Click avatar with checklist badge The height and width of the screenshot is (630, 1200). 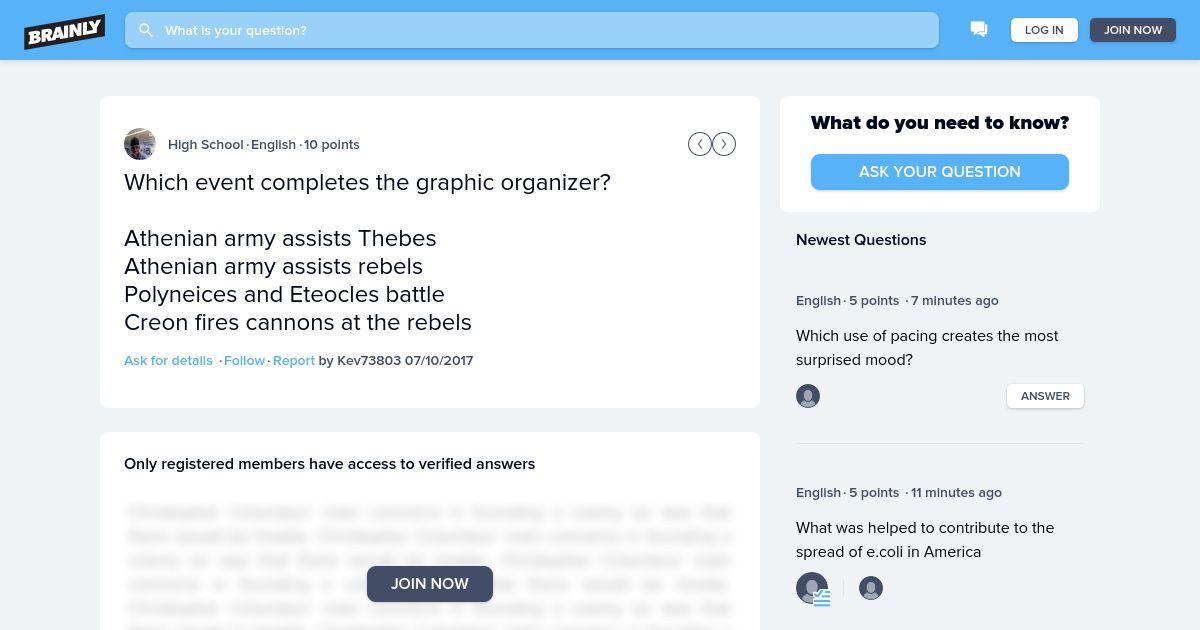coord(813,589)
